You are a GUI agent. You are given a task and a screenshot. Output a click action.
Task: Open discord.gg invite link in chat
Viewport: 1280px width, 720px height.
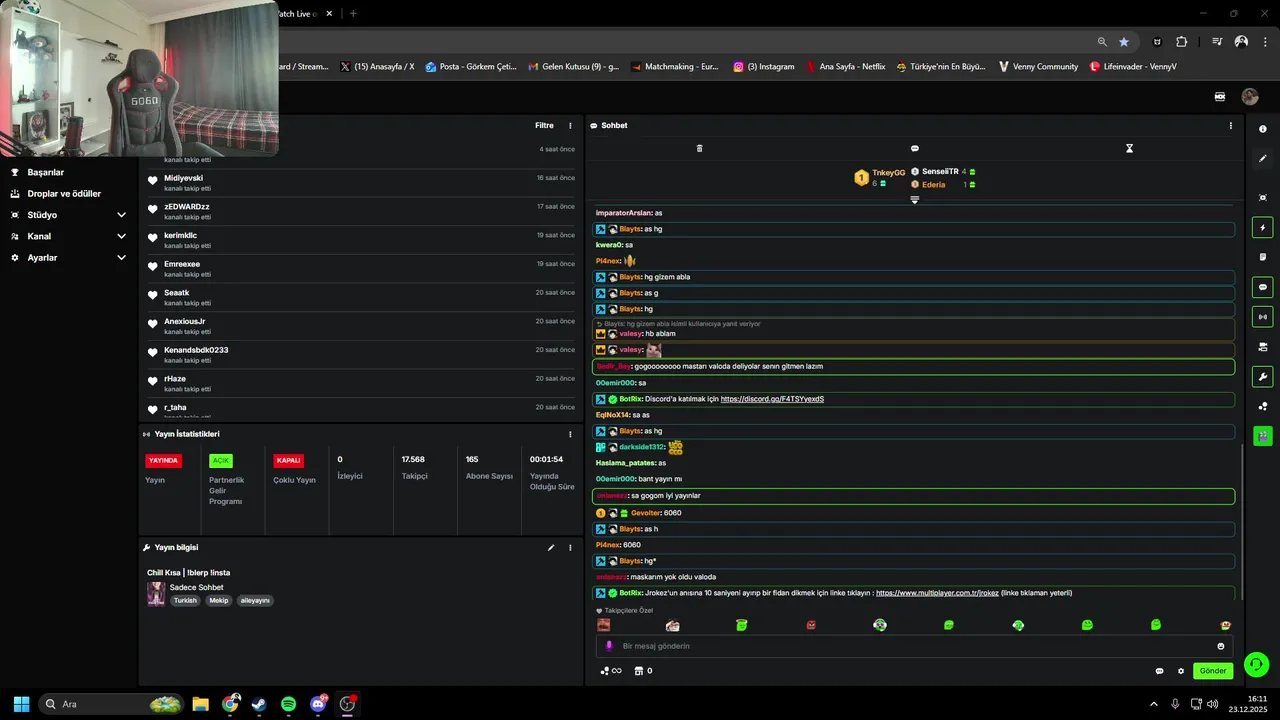click(x=772, y=399)
